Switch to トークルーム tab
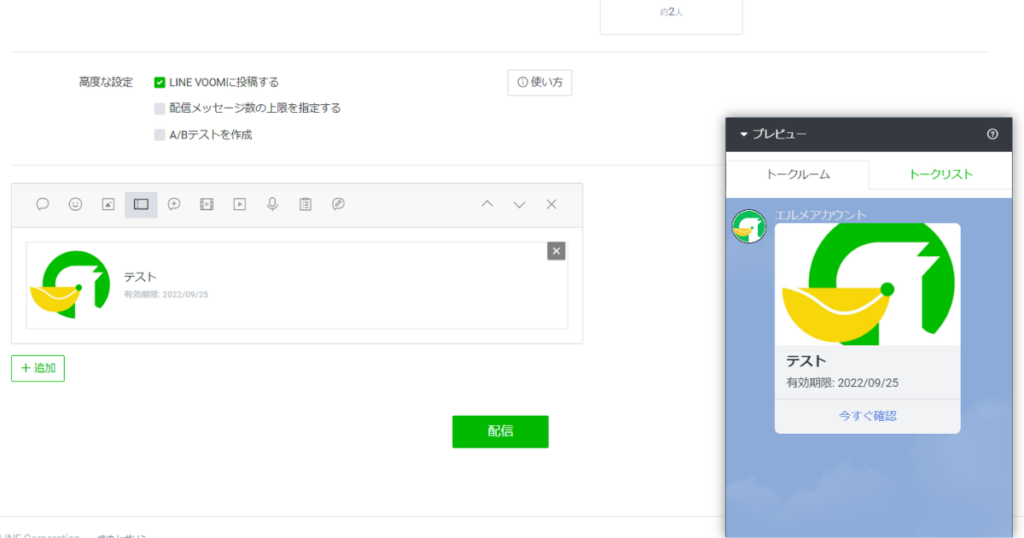 [x=797, y=174]
